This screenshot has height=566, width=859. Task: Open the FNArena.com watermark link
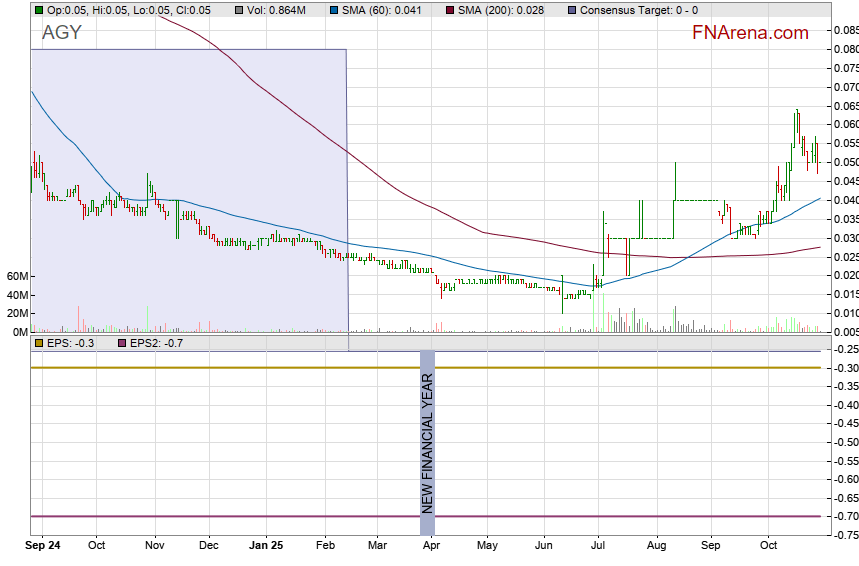(750, 33)
